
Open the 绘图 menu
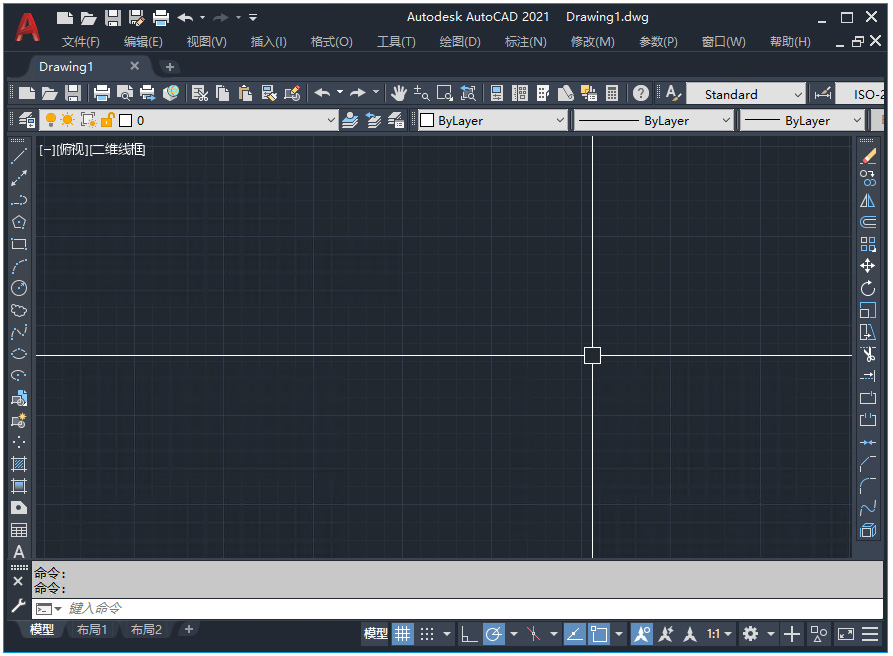(x=459, y=41)
